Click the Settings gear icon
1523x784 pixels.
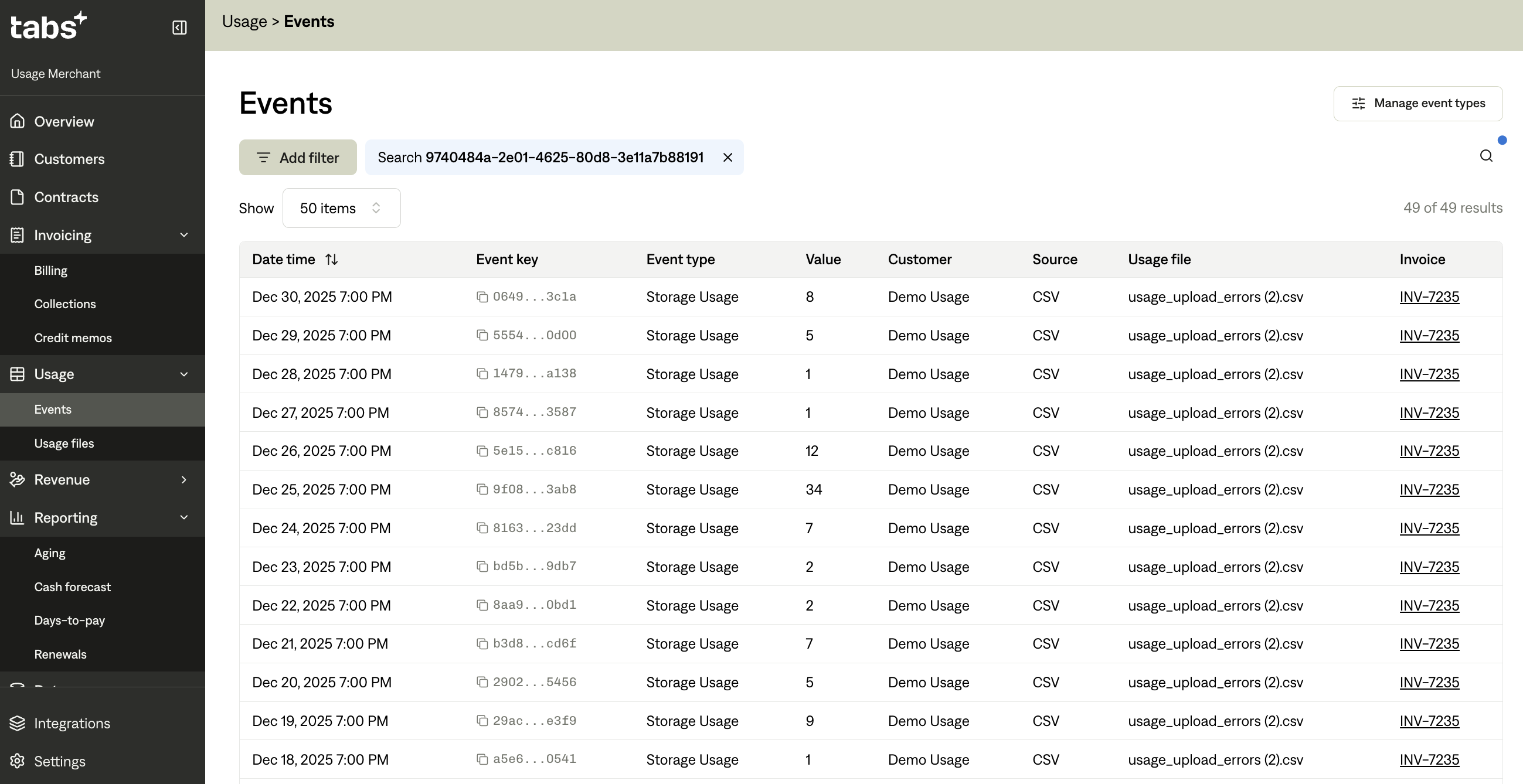click(x=18, y=761)
